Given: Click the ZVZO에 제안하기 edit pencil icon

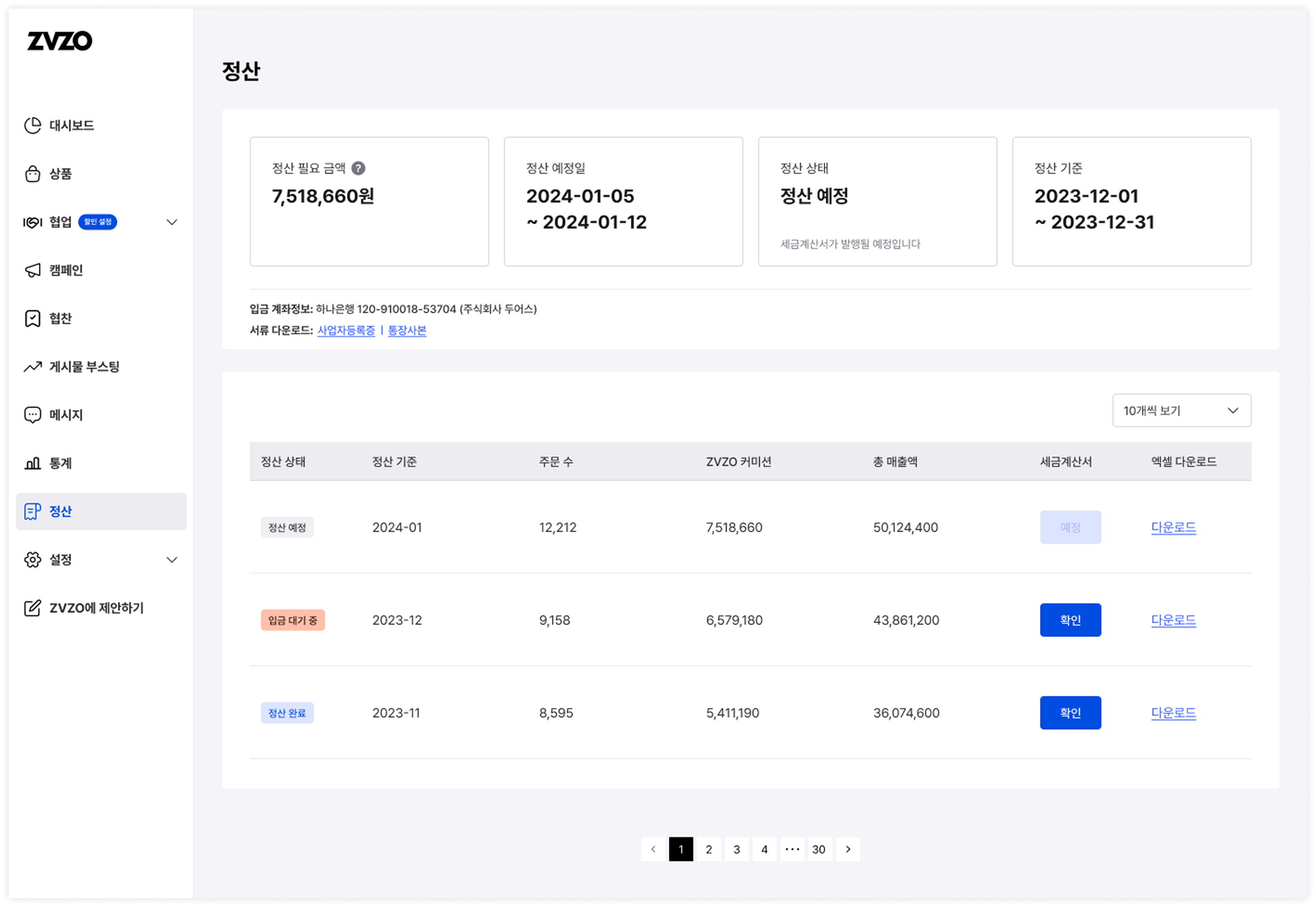Looking at the screenshot, I should [32, 608].
